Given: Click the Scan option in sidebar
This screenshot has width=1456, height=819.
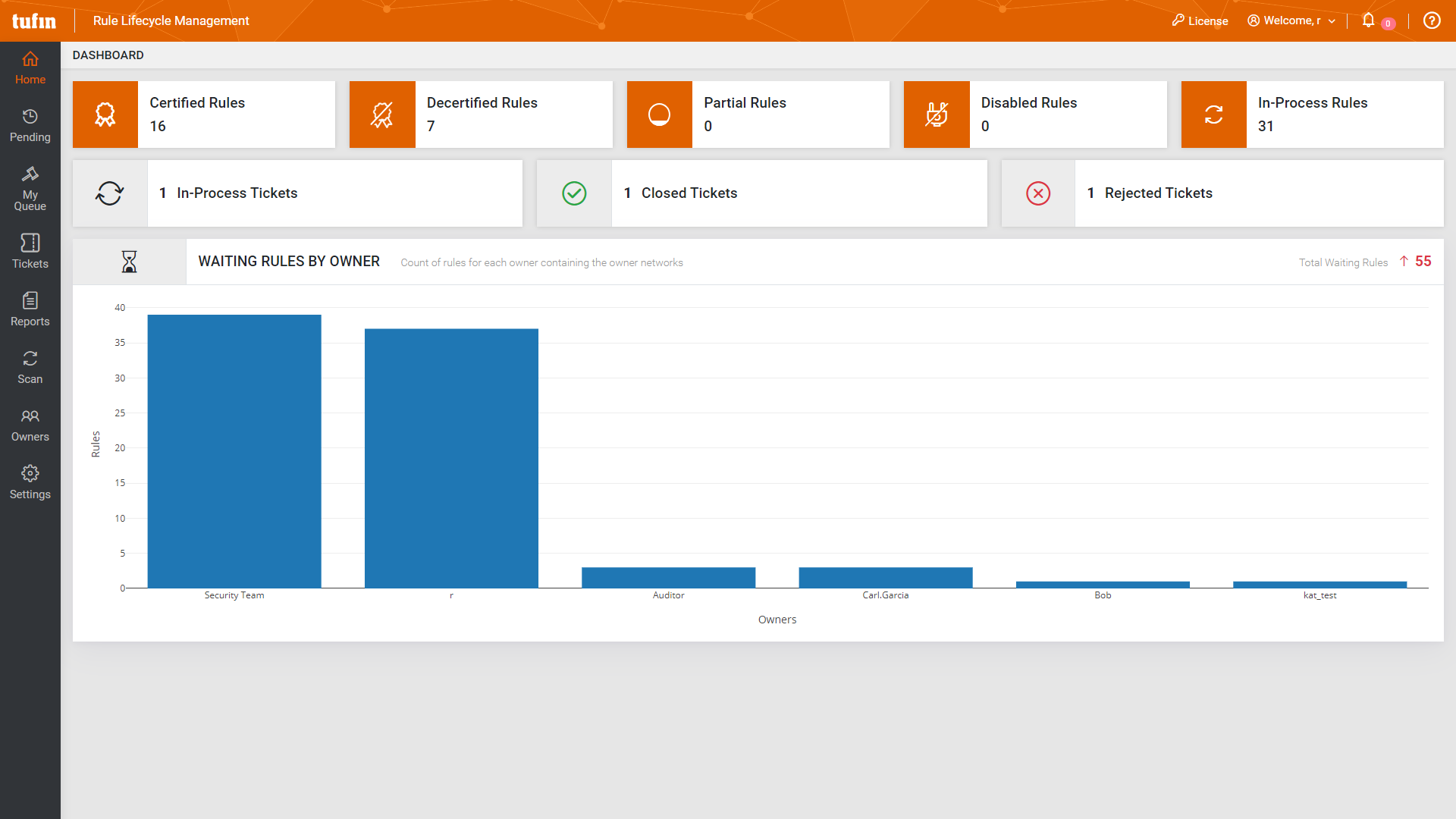Looking at the screenshot, I should click(30, 367).
